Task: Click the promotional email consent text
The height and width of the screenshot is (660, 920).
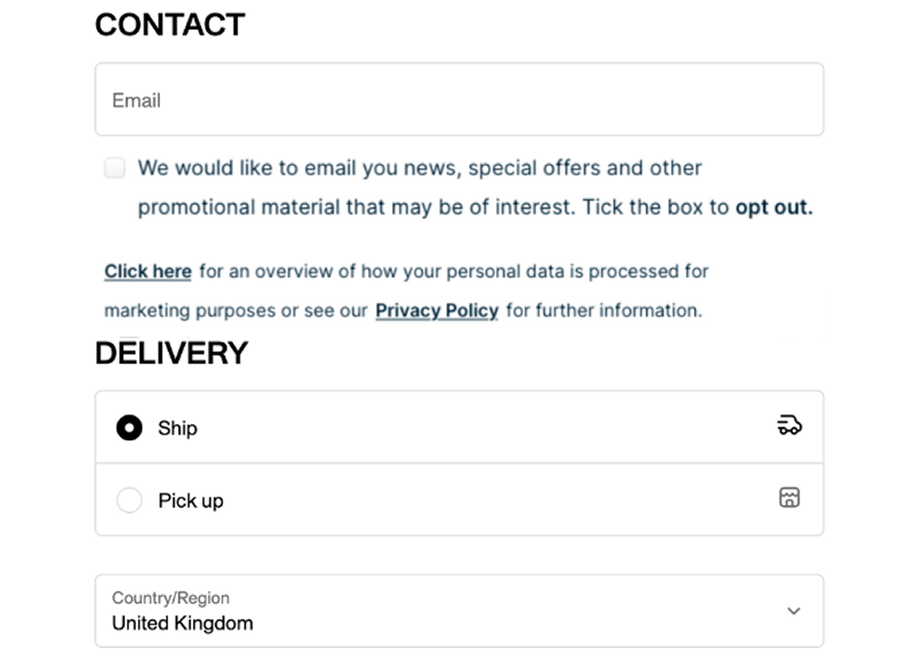Action: [420, 168]
